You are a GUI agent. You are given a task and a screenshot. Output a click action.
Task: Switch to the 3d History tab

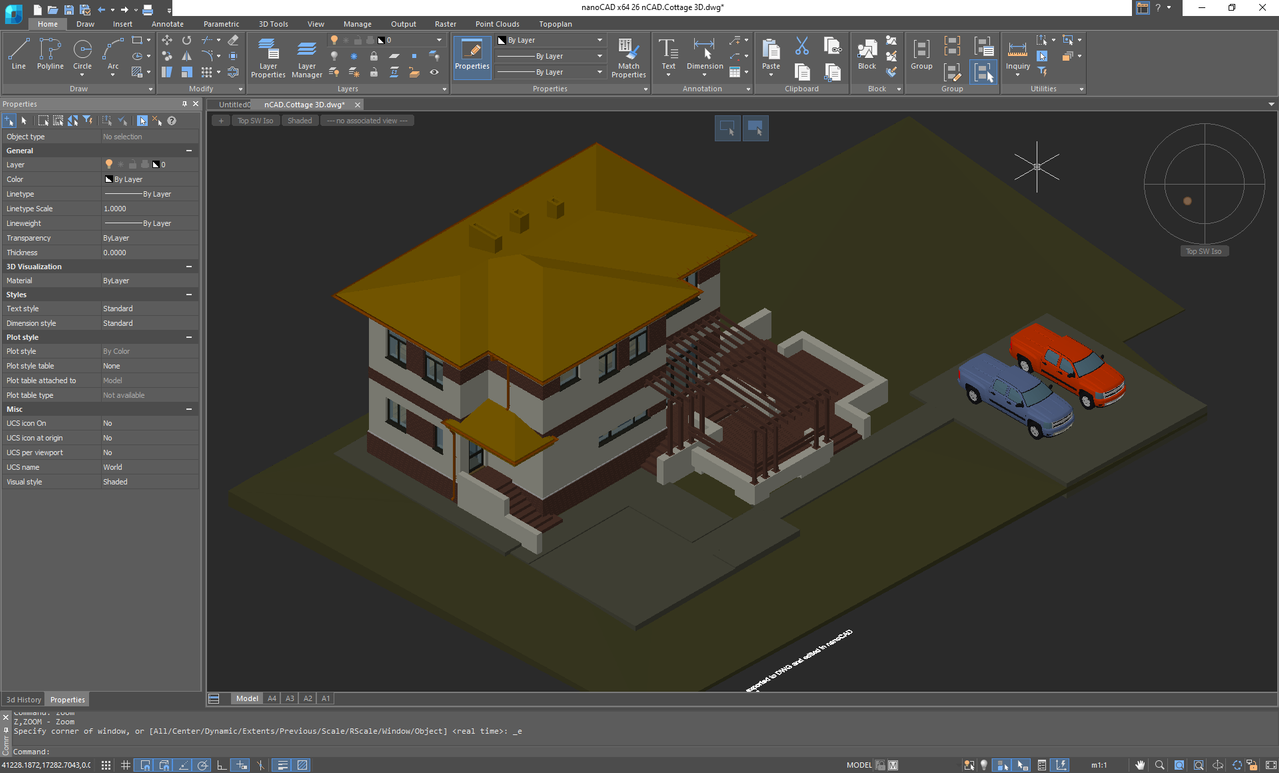(x=23, y=699)
